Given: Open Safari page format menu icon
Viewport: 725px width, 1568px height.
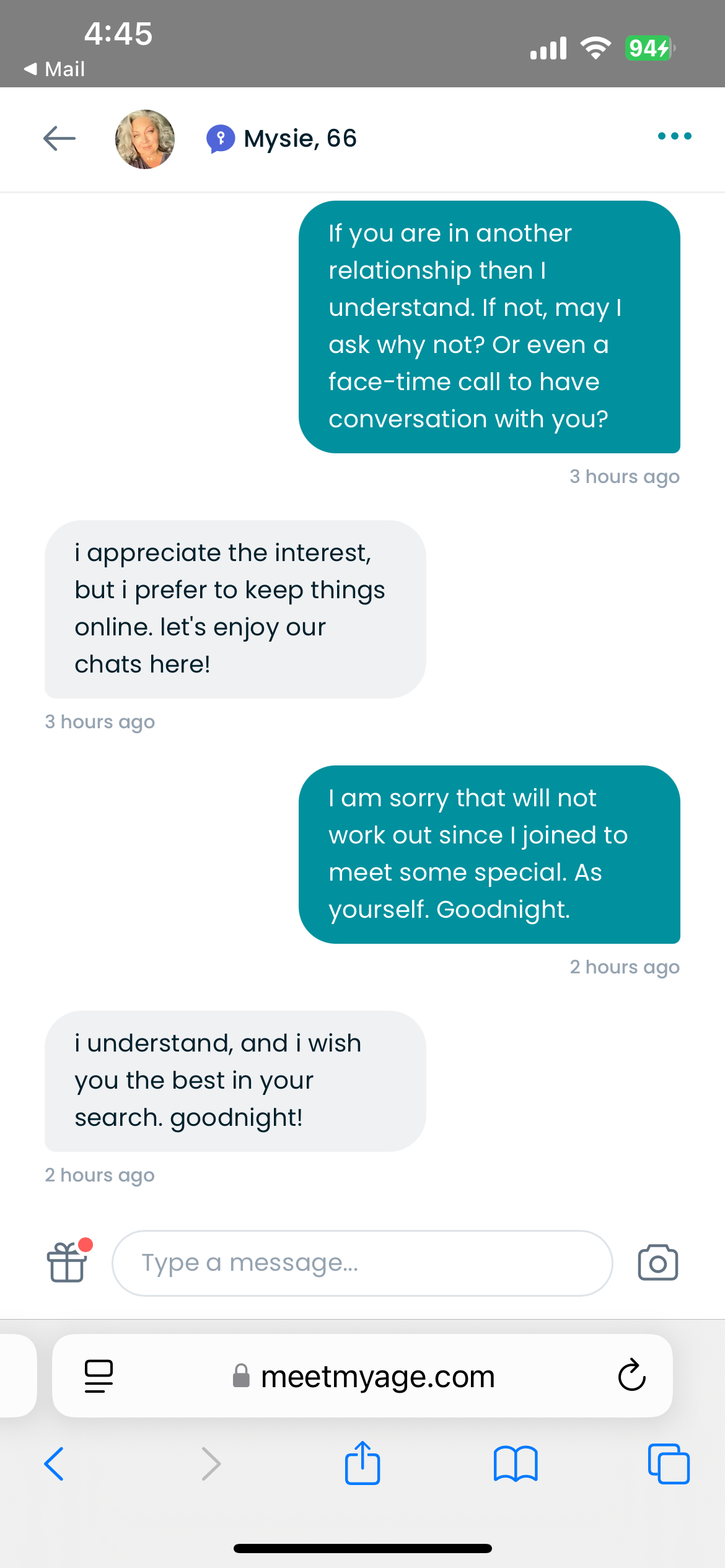Looking at the screenshot, I should [99, 1376].
